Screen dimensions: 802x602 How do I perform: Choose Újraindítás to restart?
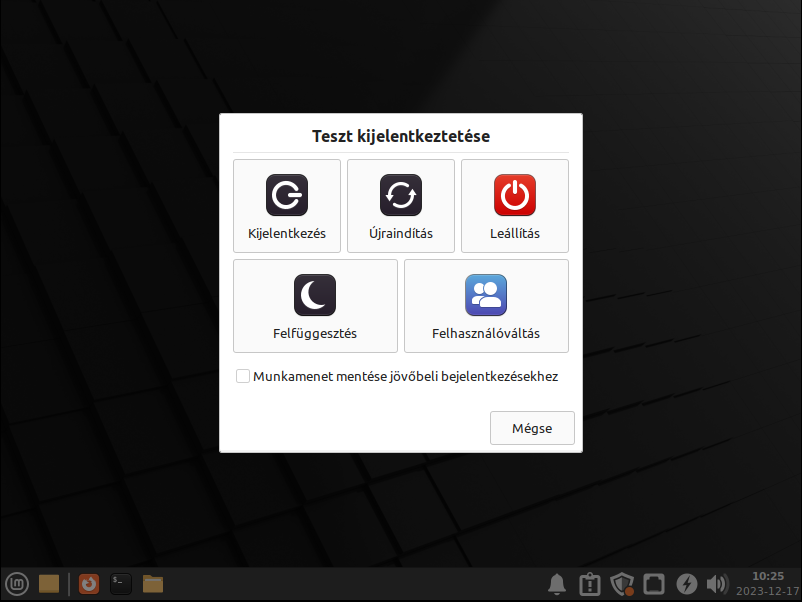point(400,206)
